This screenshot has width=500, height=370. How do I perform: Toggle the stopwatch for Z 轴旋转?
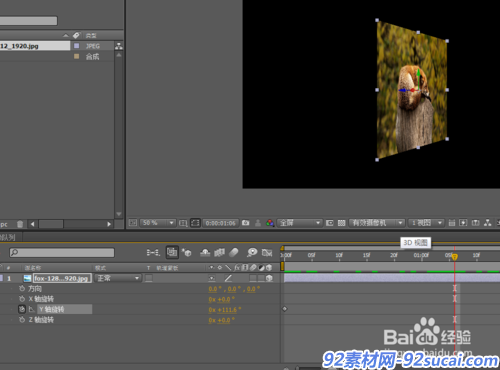tap(22, 320)
